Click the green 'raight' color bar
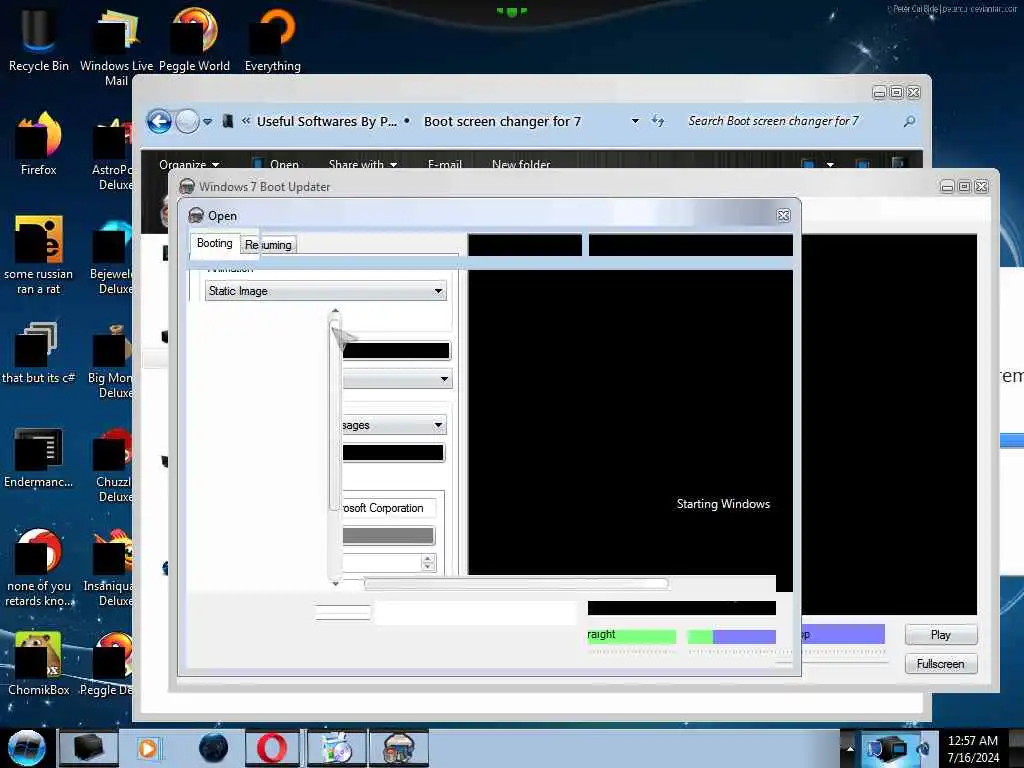 (632, 635)
